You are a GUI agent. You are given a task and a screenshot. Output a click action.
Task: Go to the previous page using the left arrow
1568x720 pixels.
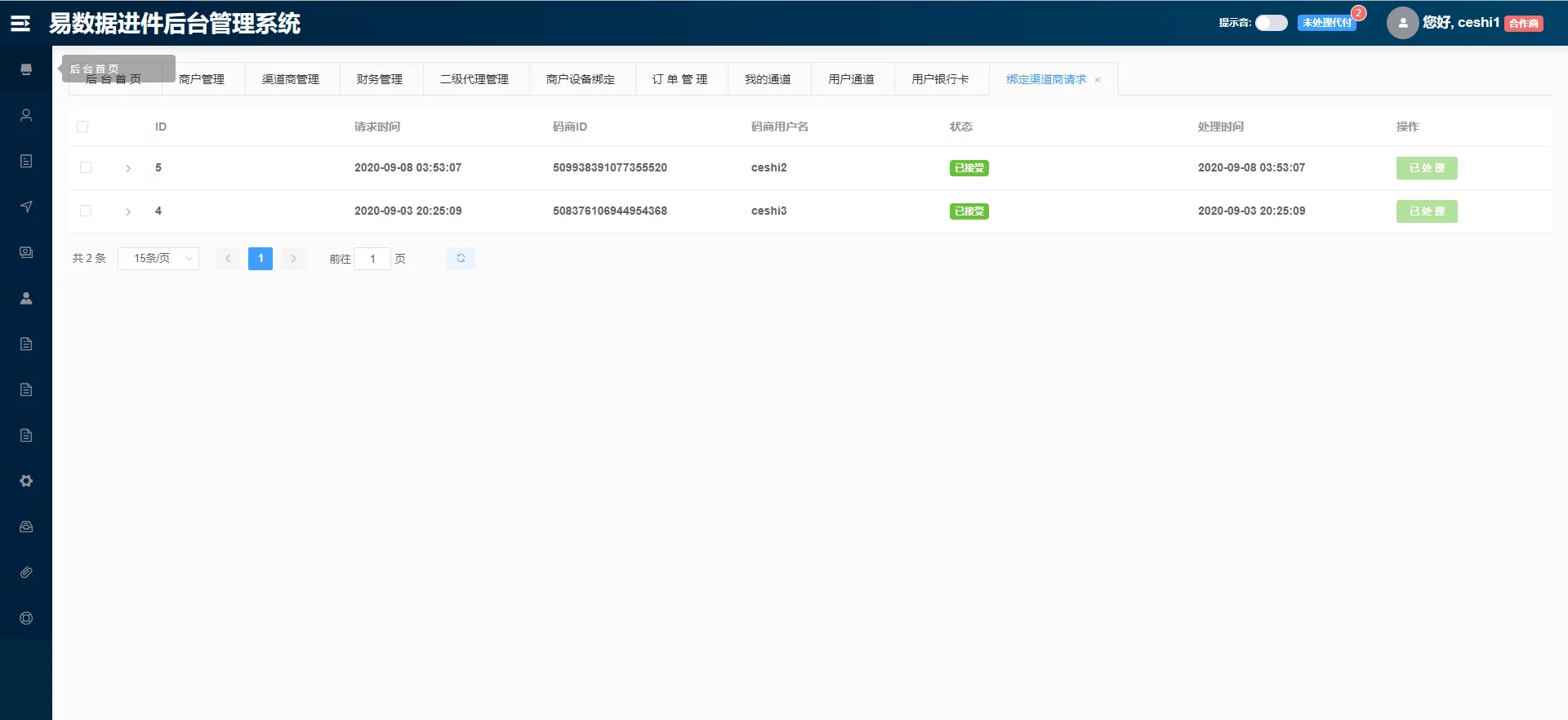tap(228, 259)
